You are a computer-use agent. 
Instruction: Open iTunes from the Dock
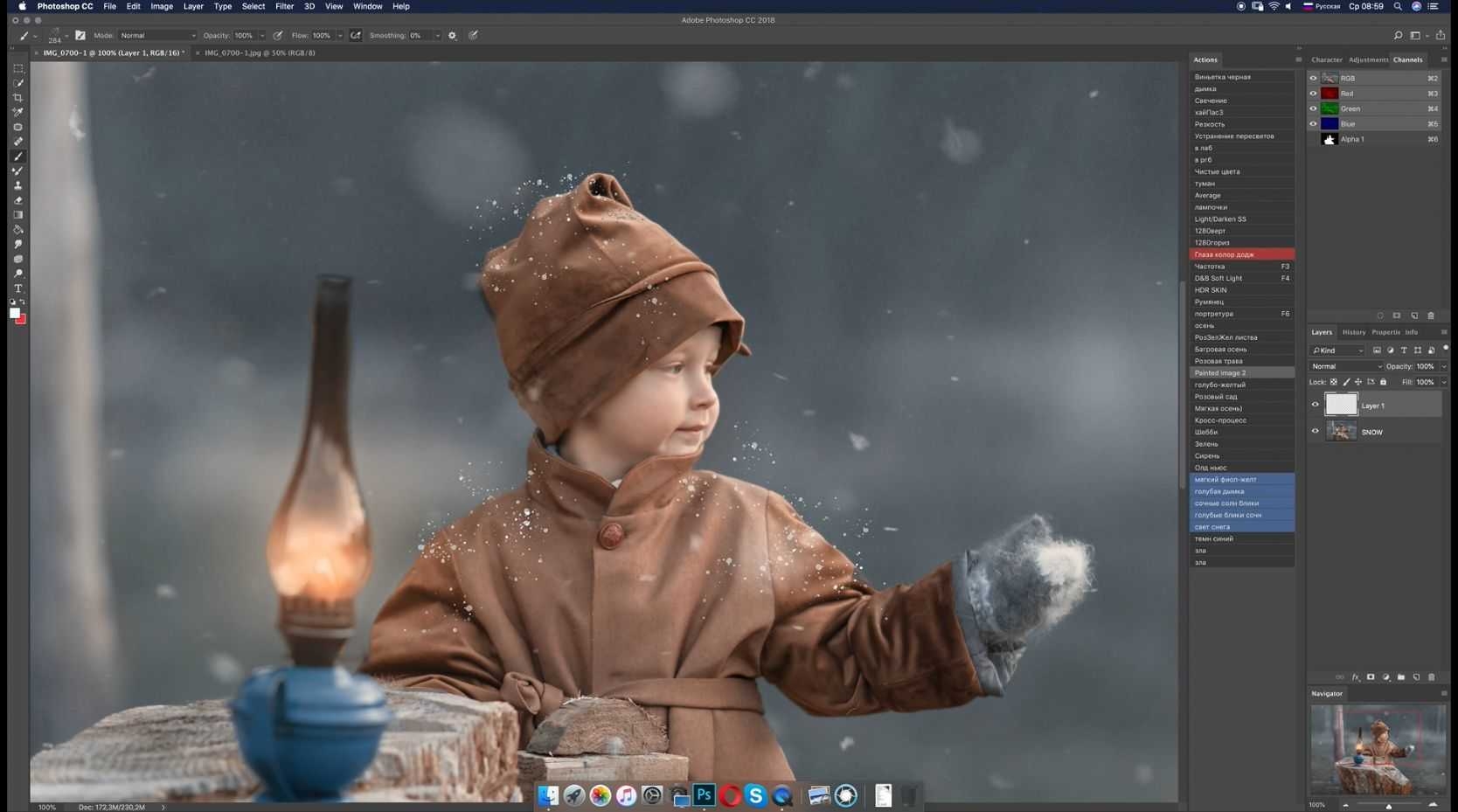point(626,795)
